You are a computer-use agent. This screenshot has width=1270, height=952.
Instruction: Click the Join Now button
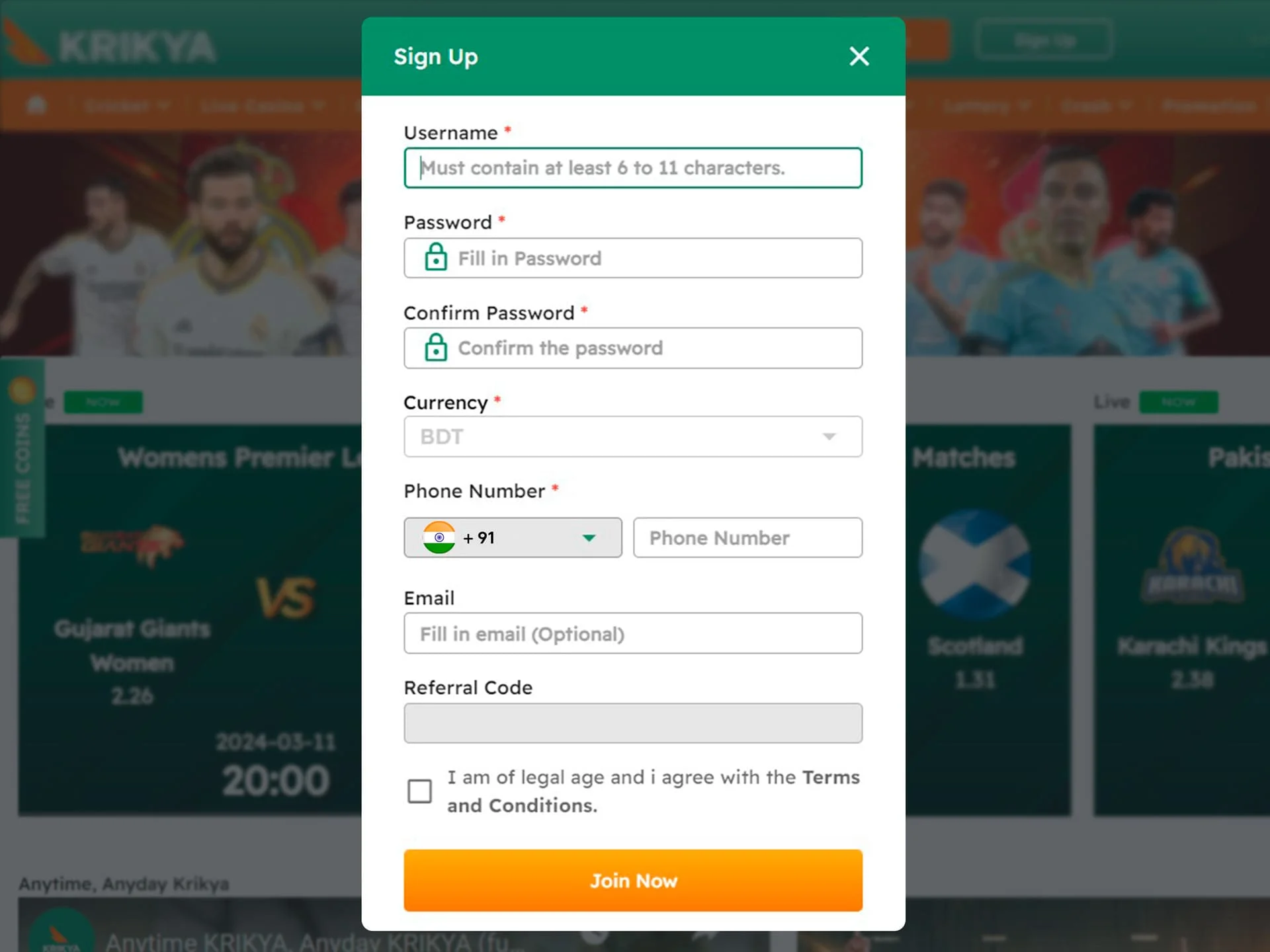(633, 880)
